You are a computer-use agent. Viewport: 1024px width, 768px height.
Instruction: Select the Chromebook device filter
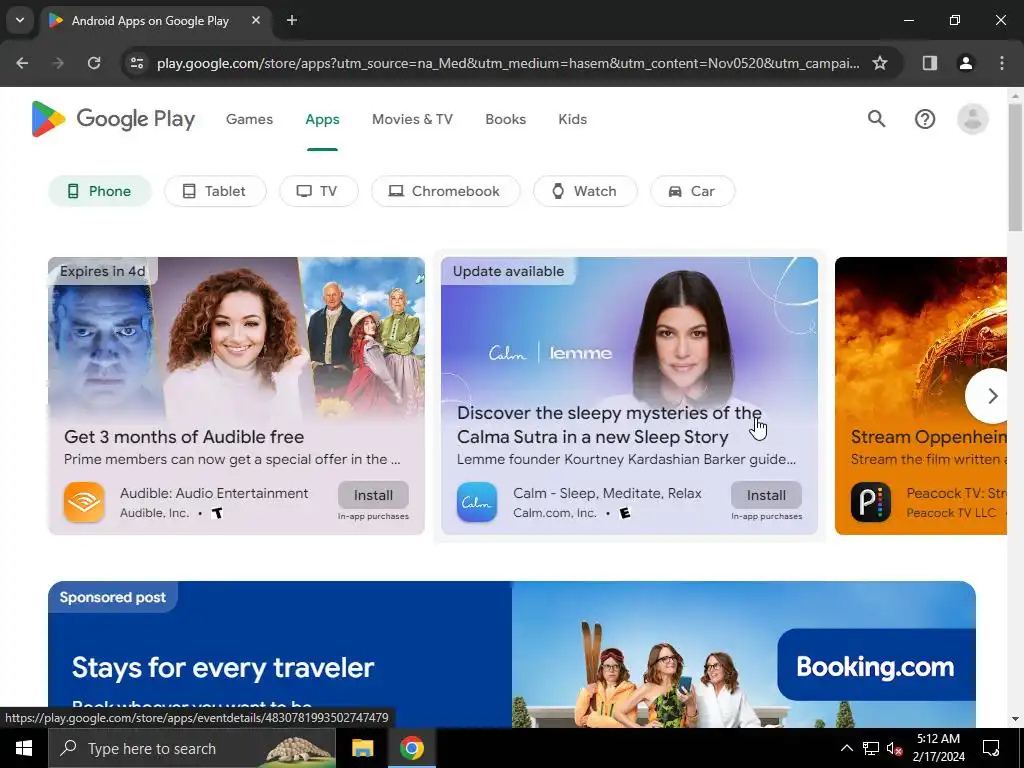(x=446, y=191)
